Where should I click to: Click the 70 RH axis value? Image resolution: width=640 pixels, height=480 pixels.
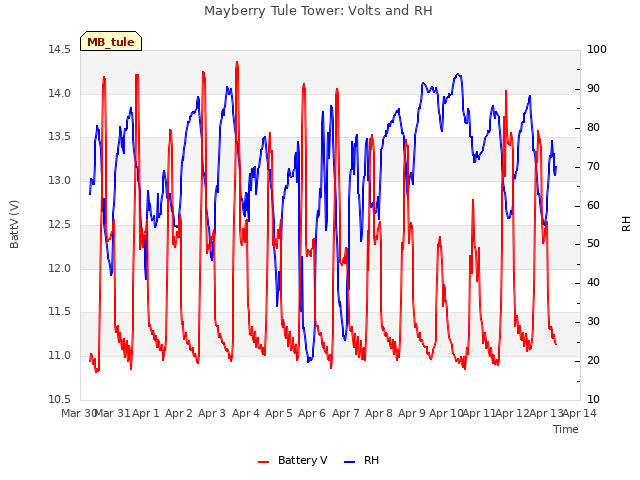(x=593, y=167)
